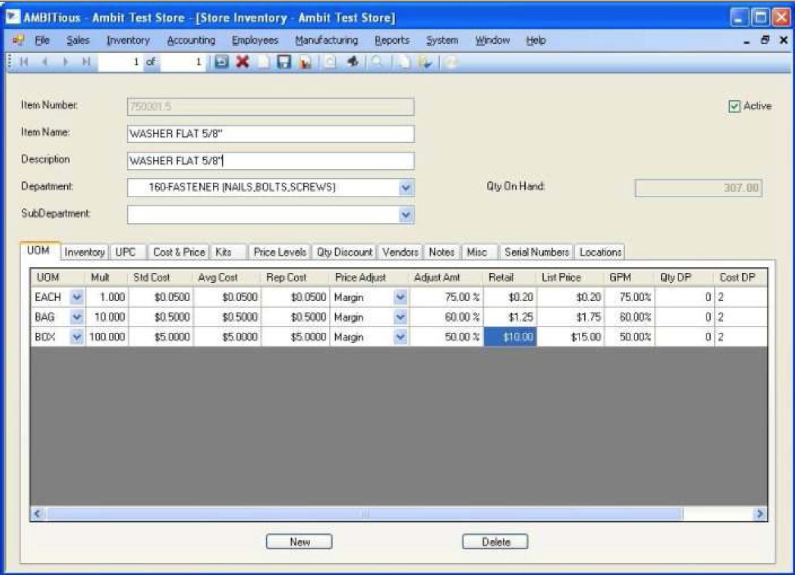The width and height of the screenshot is (795, 575).
Task: Switch to the Cost & Price tab
Action: [178, 252]
